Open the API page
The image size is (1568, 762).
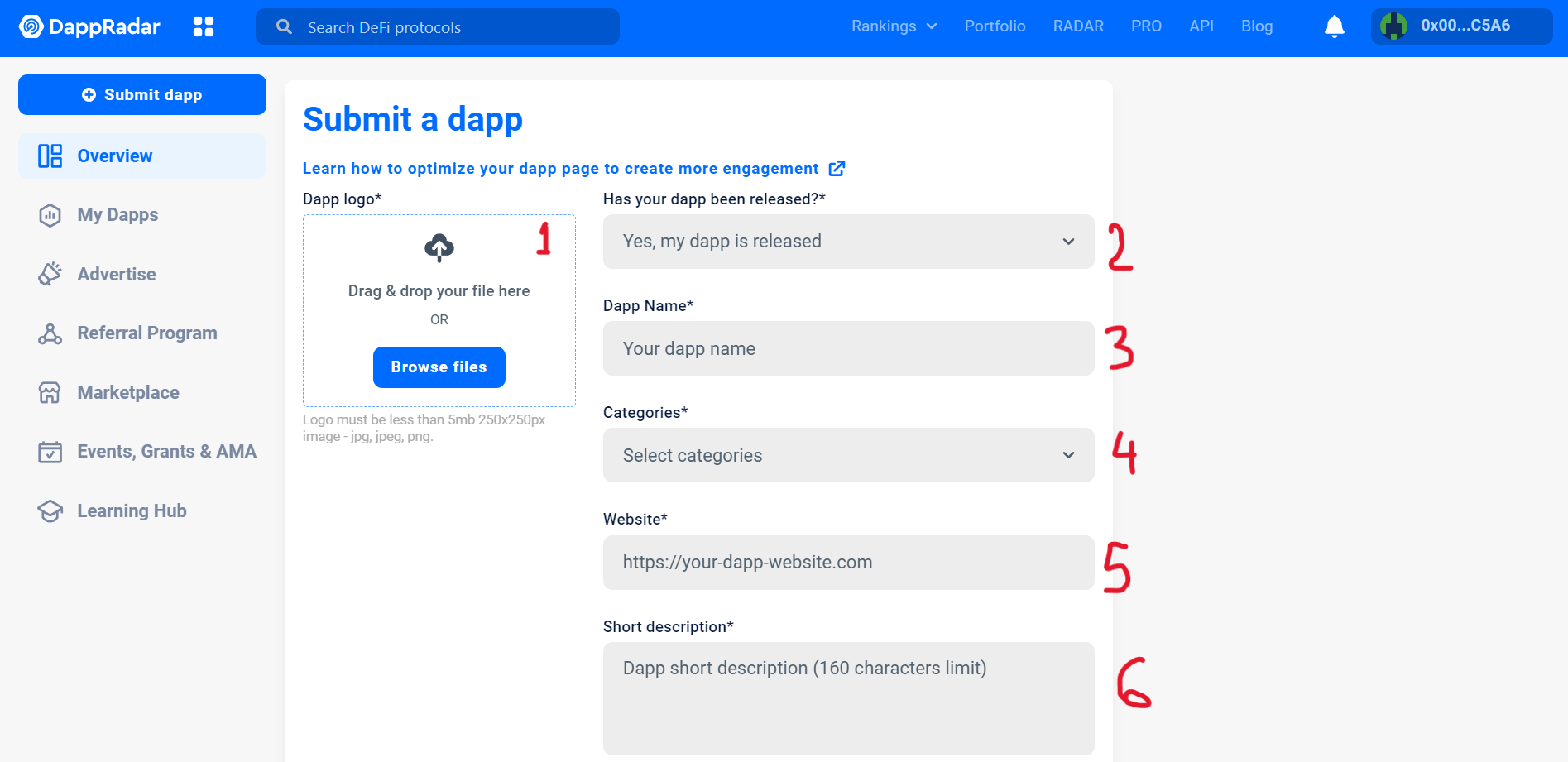[x=1201, y=26]
